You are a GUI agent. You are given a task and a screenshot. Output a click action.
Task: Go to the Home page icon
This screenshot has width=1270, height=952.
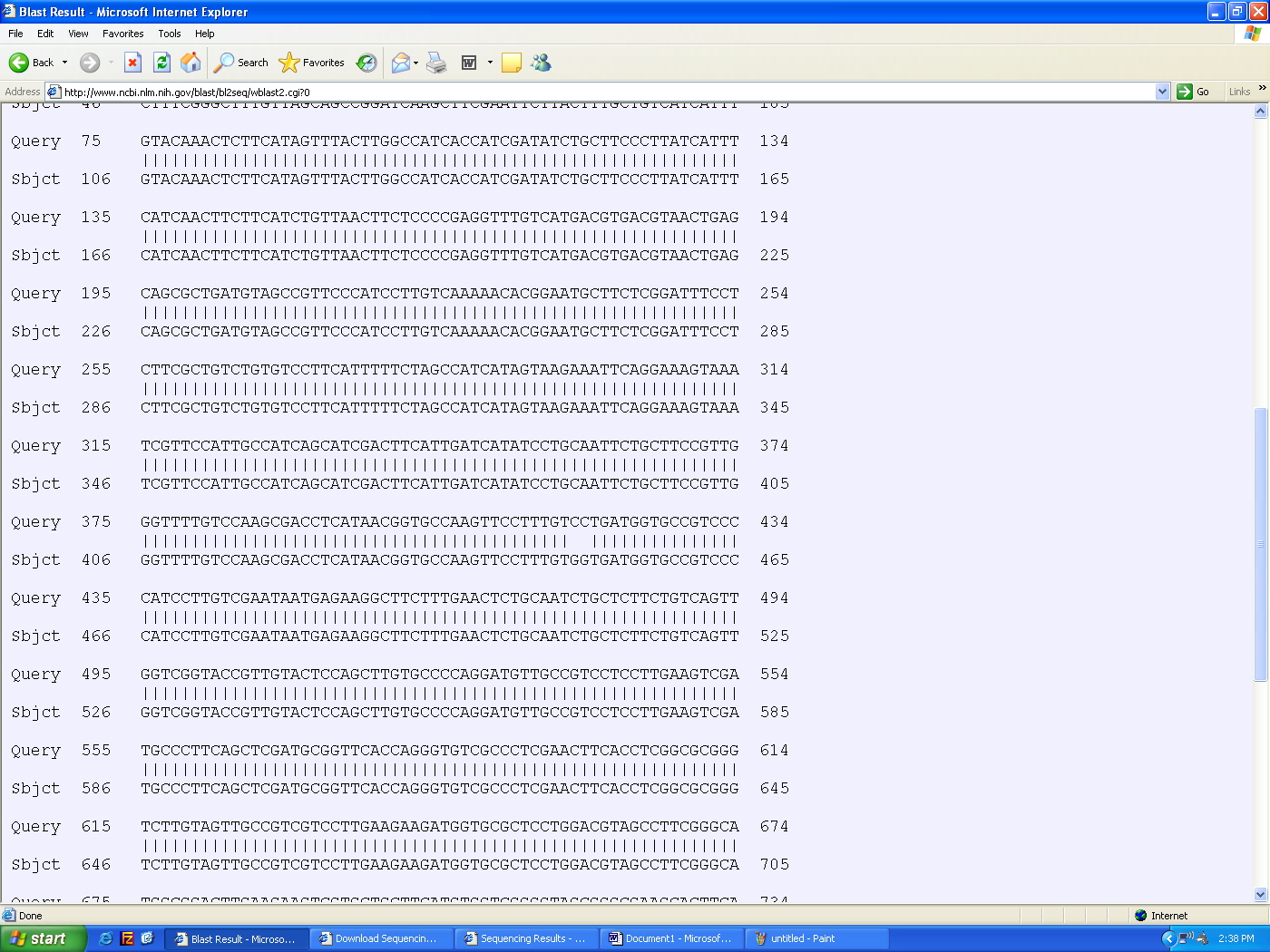(190, 63)
